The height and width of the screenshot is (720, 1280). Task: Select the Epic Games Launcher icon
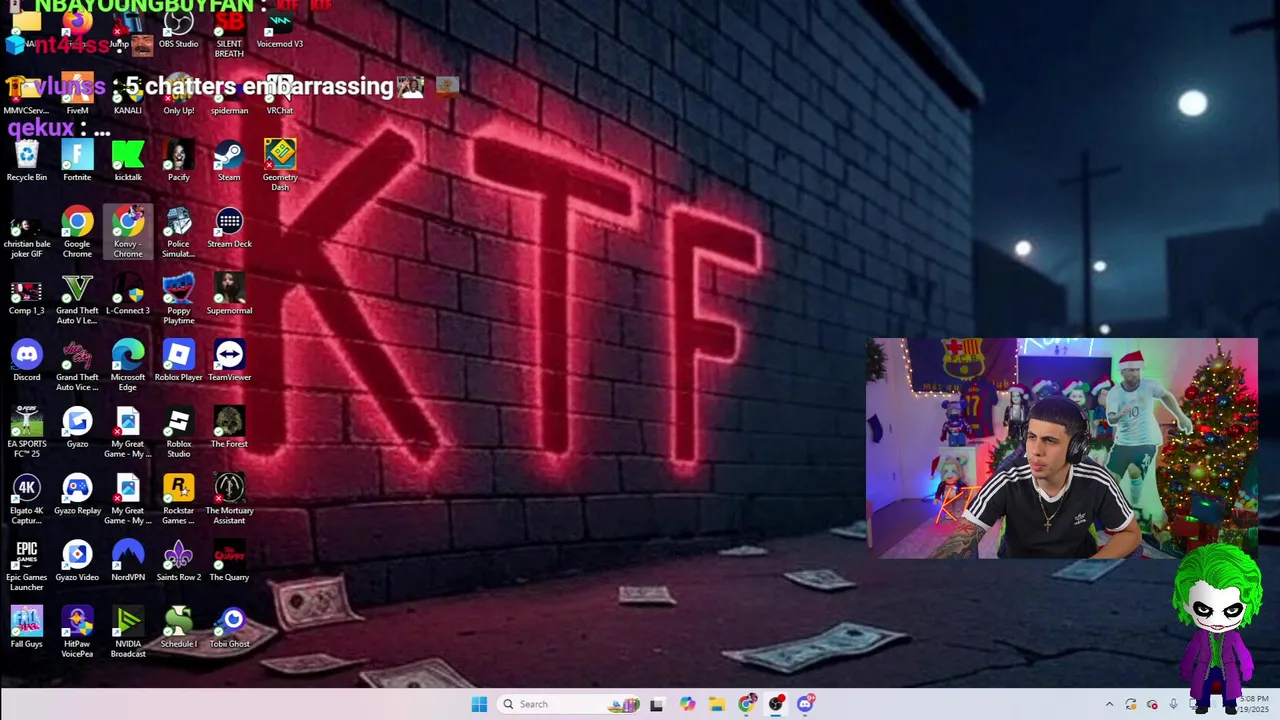click(27, 566)
